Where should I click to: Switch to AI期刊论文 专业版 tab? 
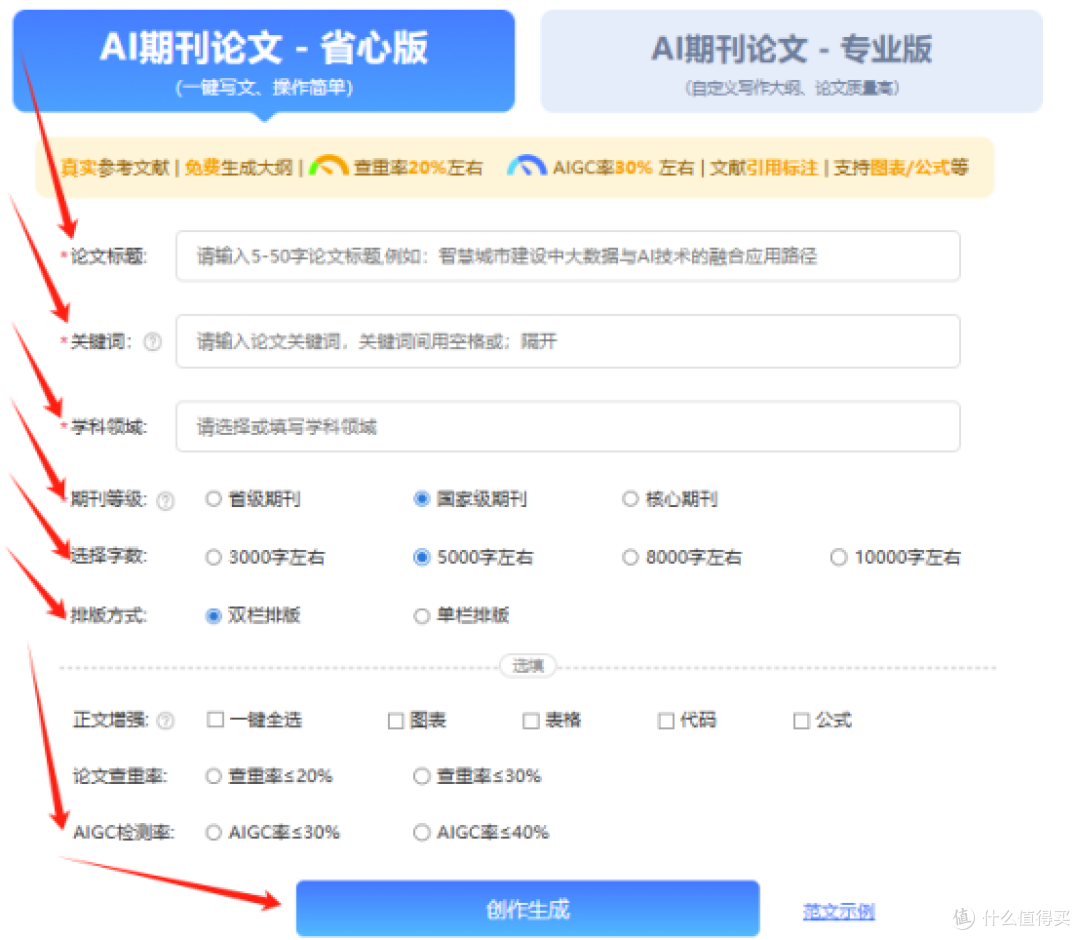click(x=791, y=61)
